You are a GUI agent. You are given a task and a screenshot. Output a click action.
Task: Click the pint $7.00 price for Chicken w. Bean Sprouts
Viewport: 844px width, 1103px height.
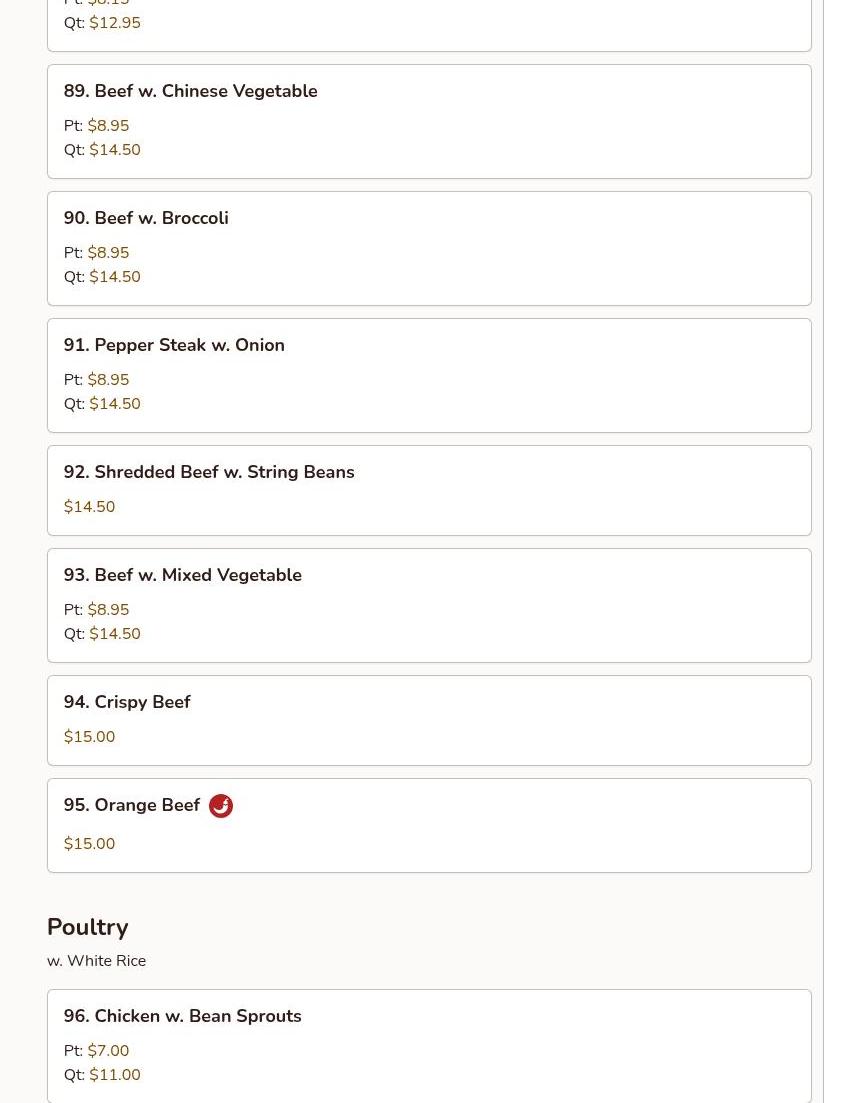[x=108, y=1050]
